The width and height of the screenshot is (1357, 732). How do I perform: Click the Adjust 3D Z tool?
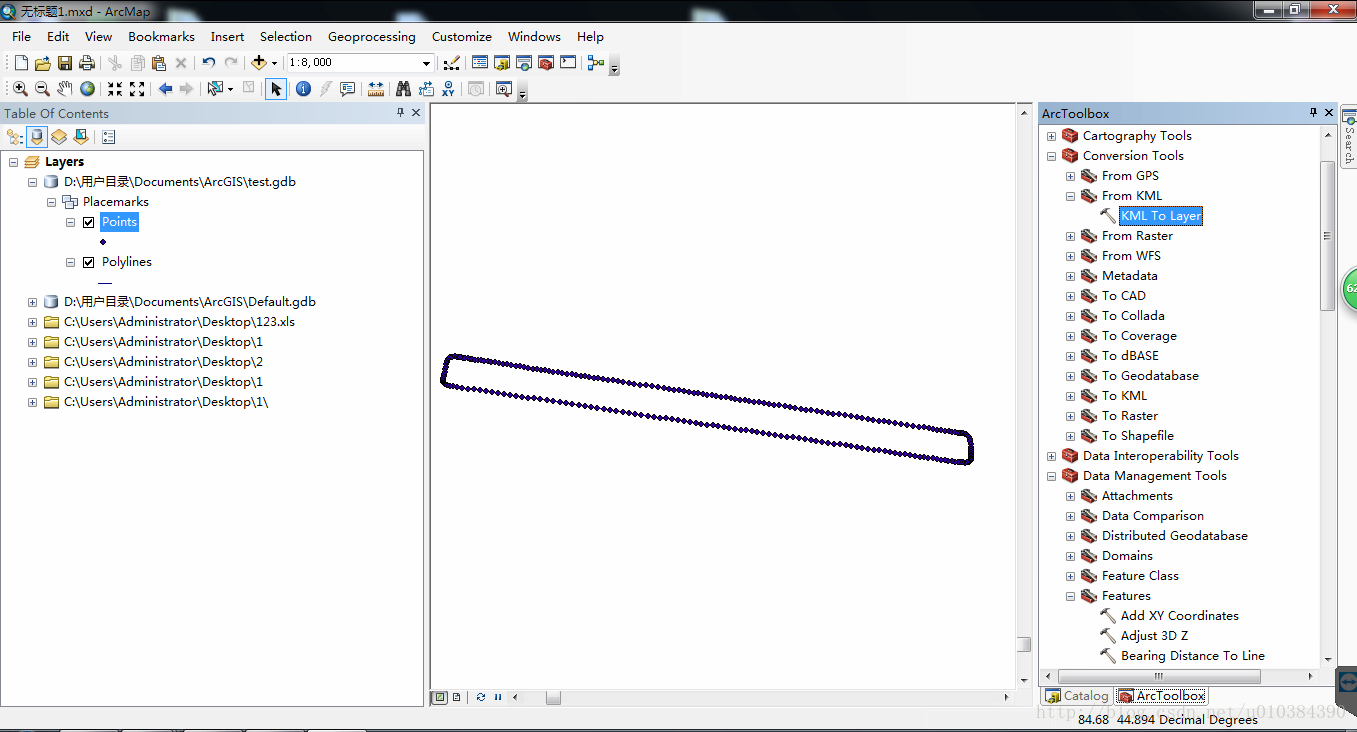pos(1155,636)
